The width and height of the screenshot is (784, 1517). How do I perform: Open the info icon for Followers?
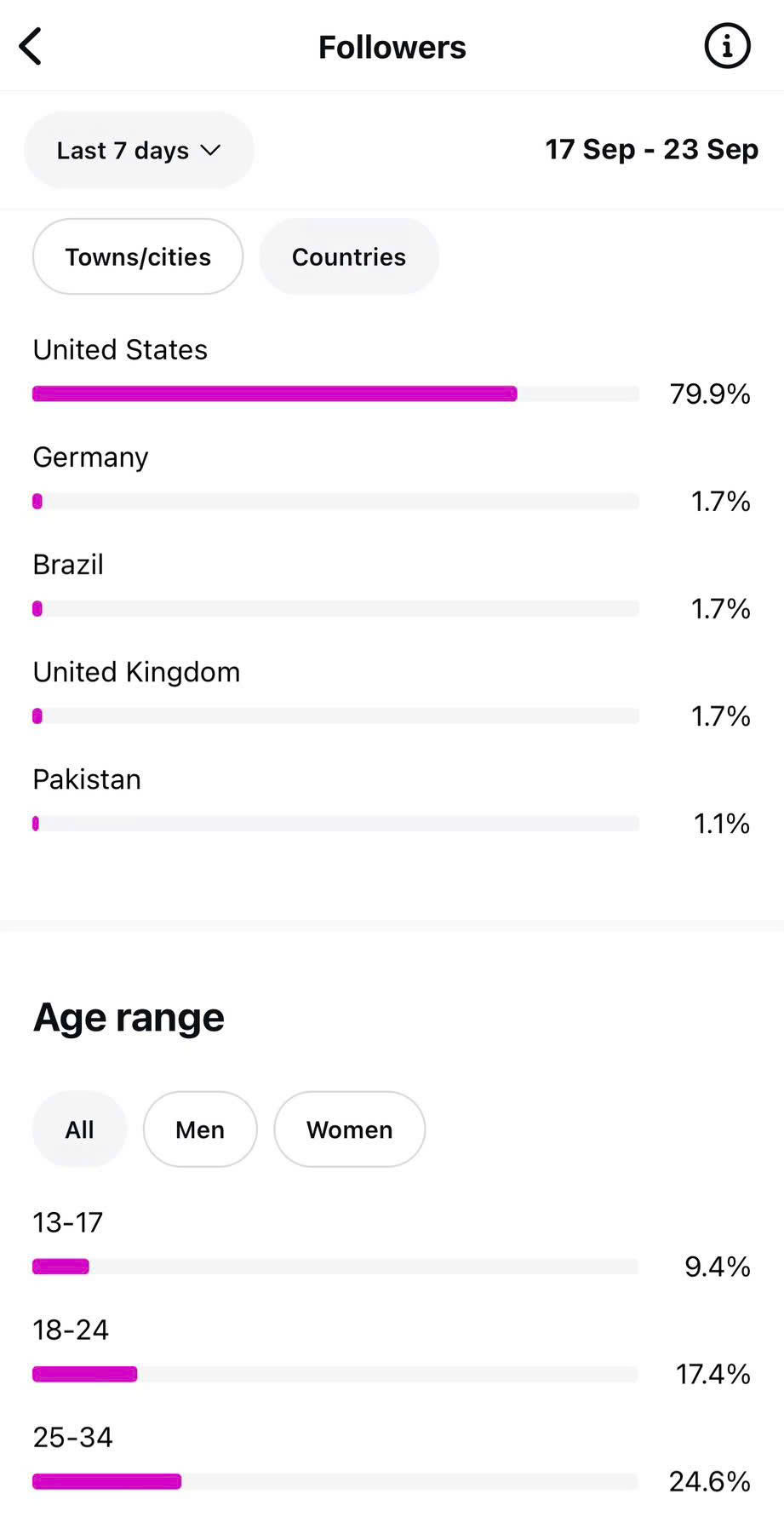pyautogui.click(x=727, y=46)
